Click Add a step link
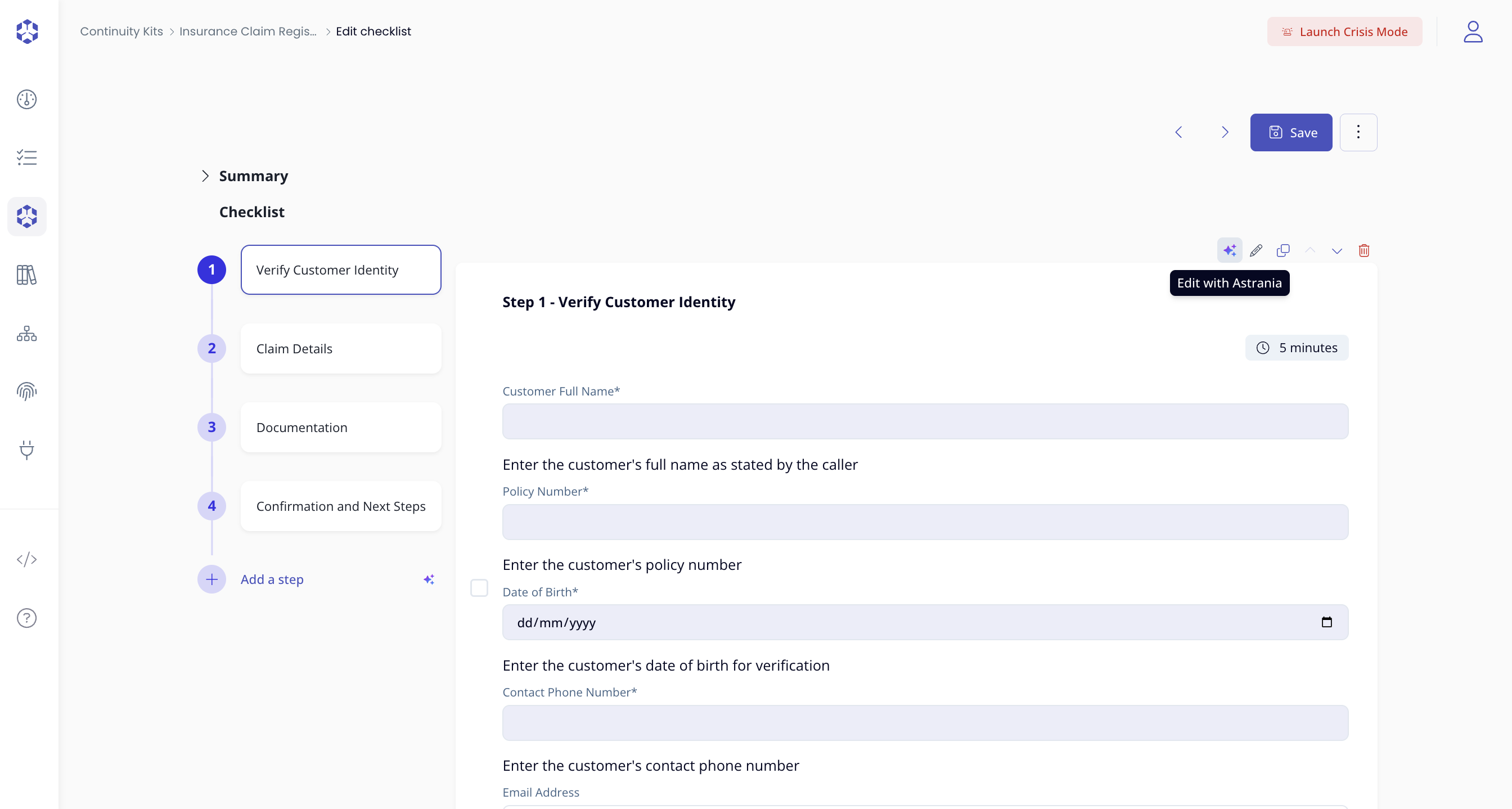 [272, 579]
